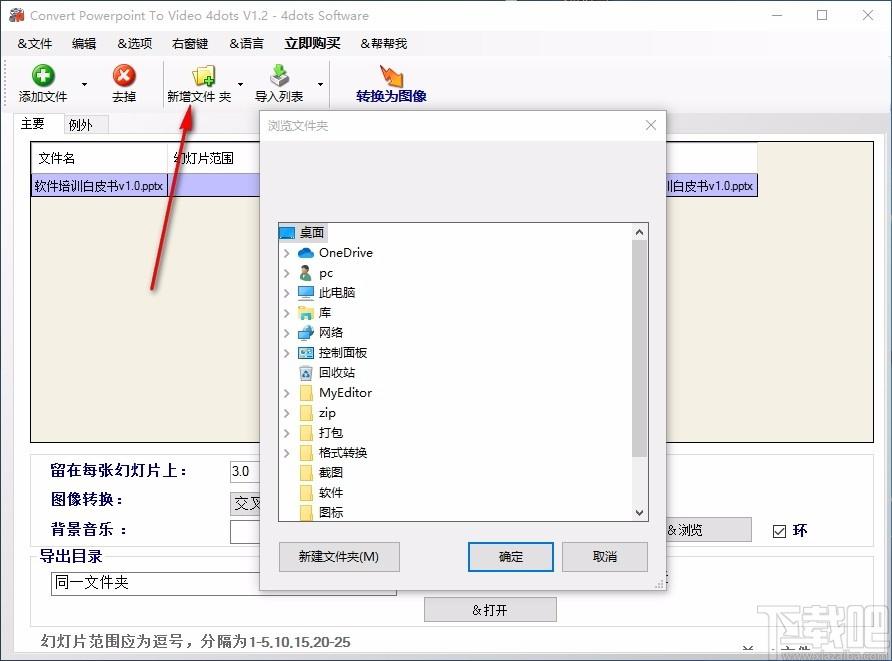This screenshot has height=661, width=892.
Task: Expand the 格式转换 folder
Action: pyautogui.click(x=287, y=453)
